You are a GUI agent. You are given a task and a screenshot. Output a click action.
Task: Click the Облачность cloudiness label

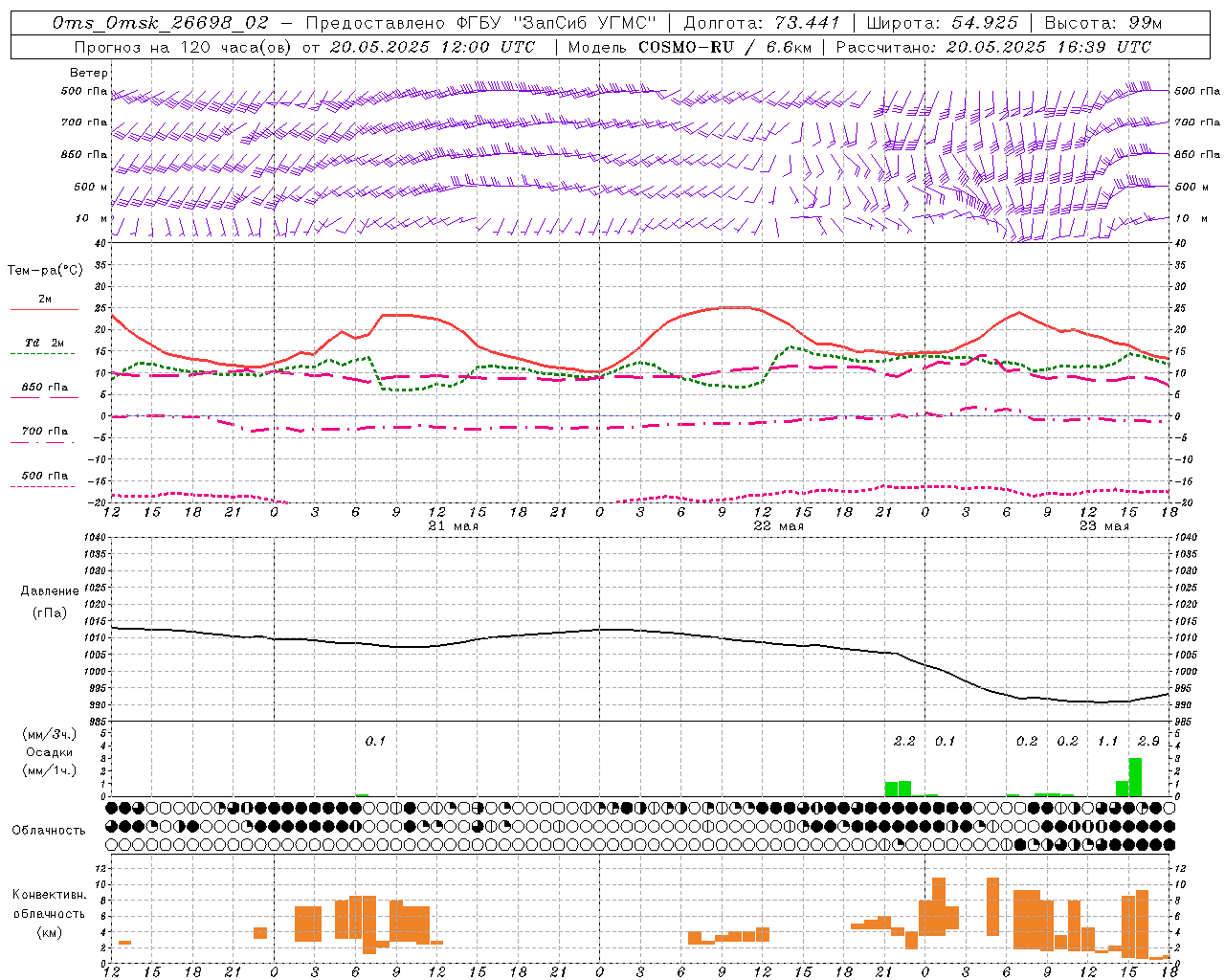48,830
